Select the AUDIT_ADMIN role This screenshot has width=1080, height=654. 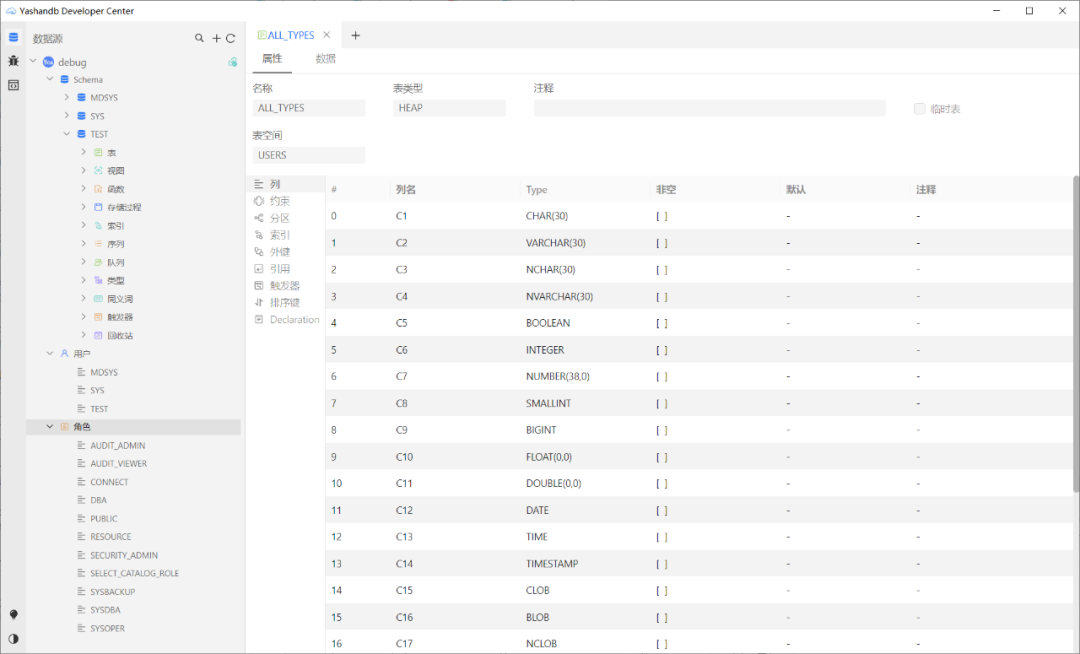pyautogui.click(x=118, y=445)
